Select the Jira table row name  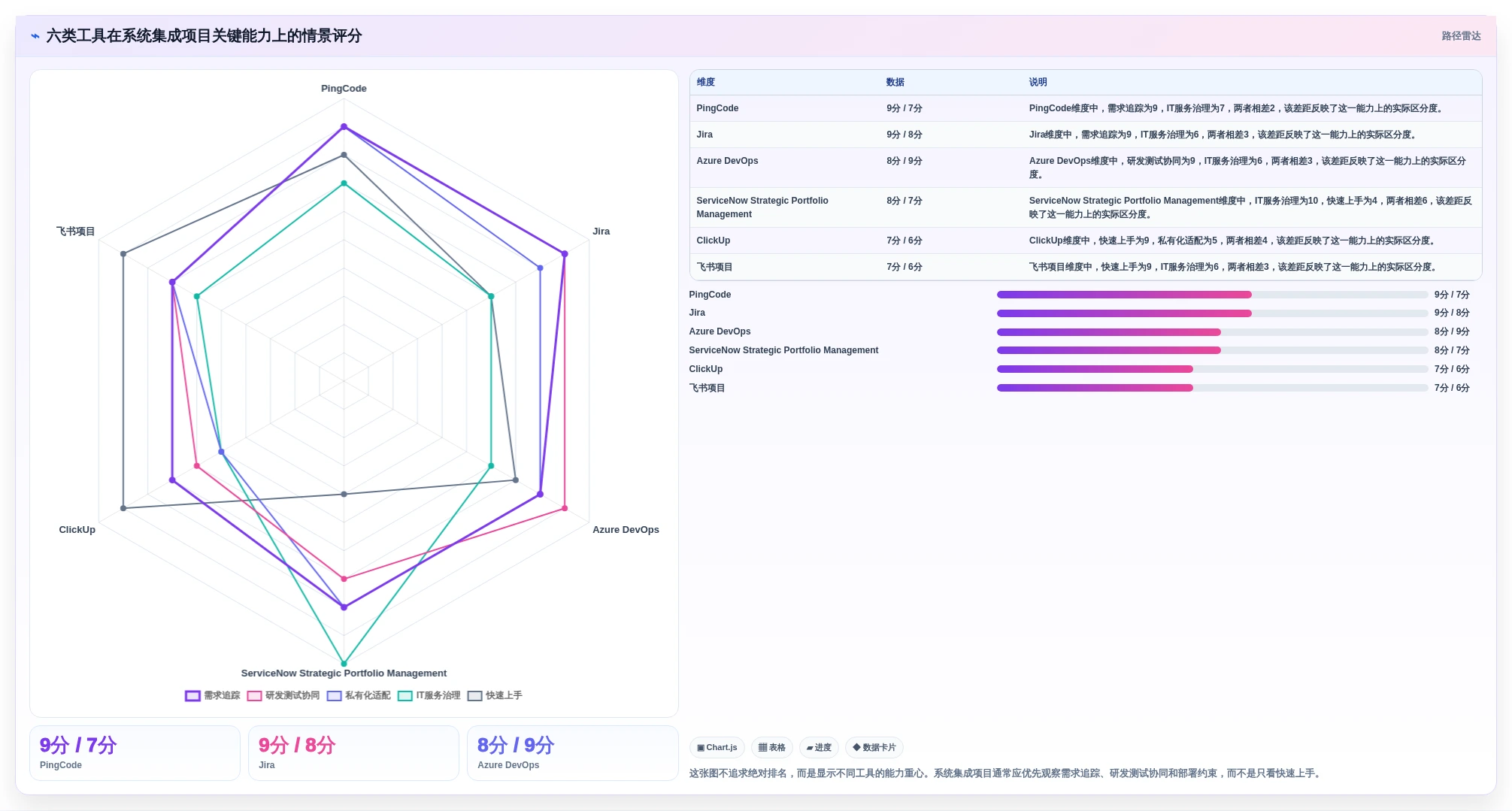[x=704, y=135]
